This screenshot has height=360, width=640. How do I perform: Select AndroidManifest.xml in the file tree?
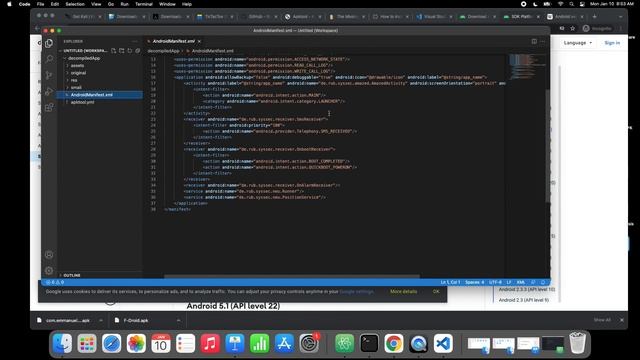(x=100, y=95)
